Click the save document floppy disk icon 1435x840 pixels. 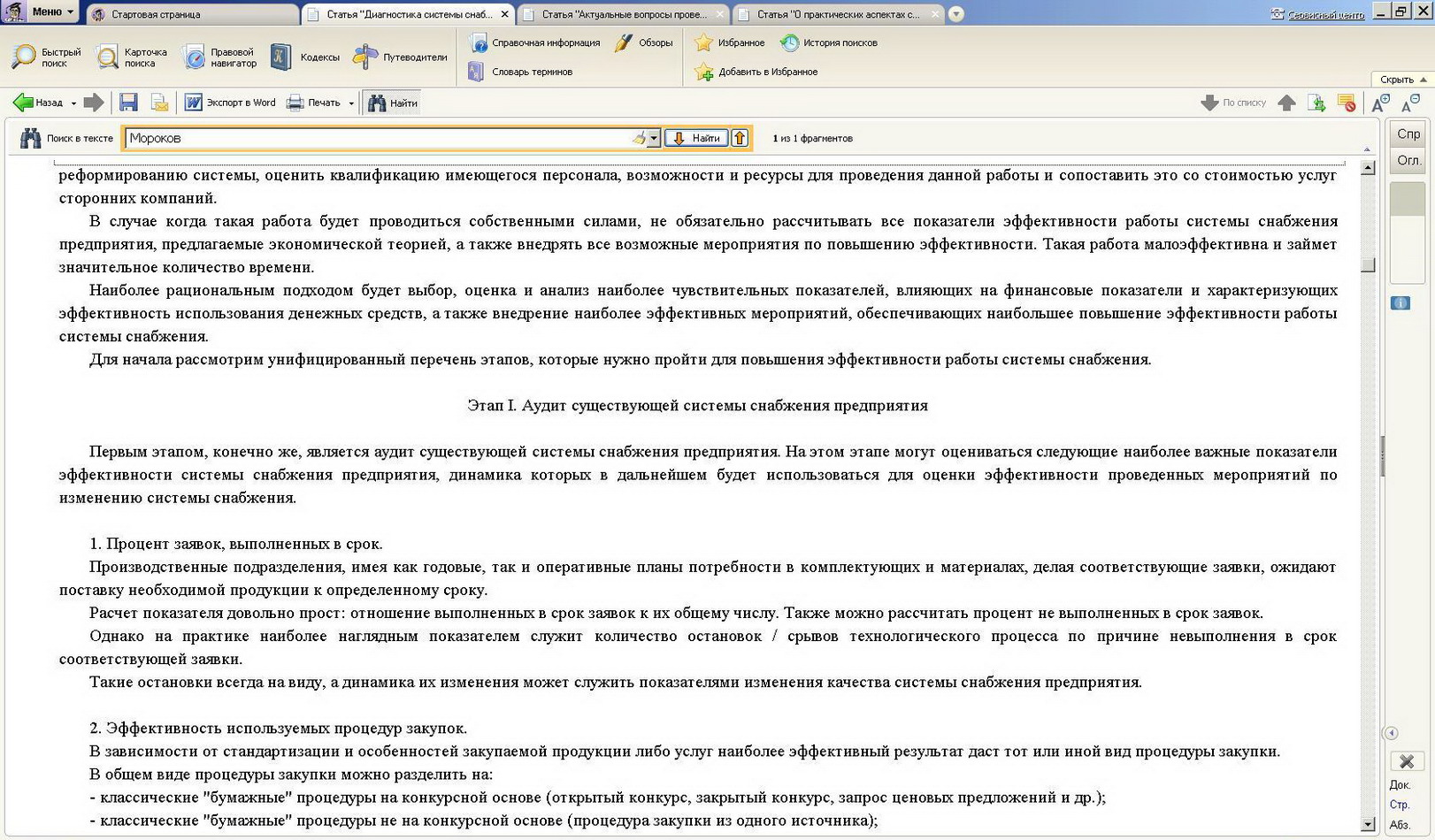click(x=128, y=103)
